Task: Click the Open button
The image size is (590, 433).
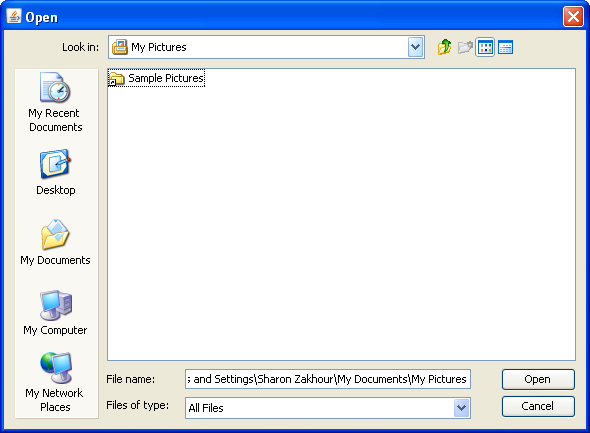Action: pos(538,379)
